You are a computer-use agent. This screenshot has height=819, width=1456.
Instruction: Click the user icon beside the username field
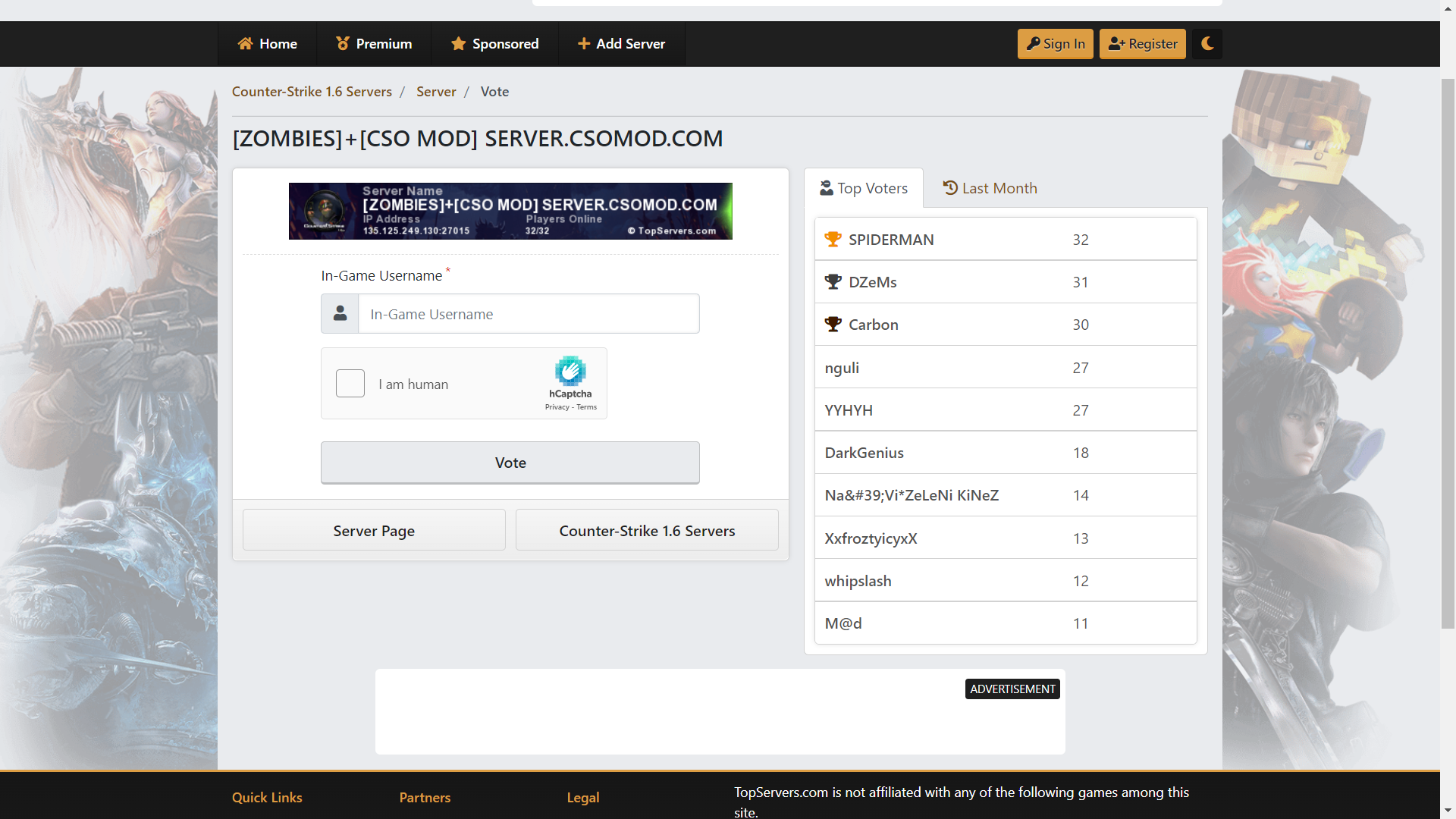click(340, 313)
